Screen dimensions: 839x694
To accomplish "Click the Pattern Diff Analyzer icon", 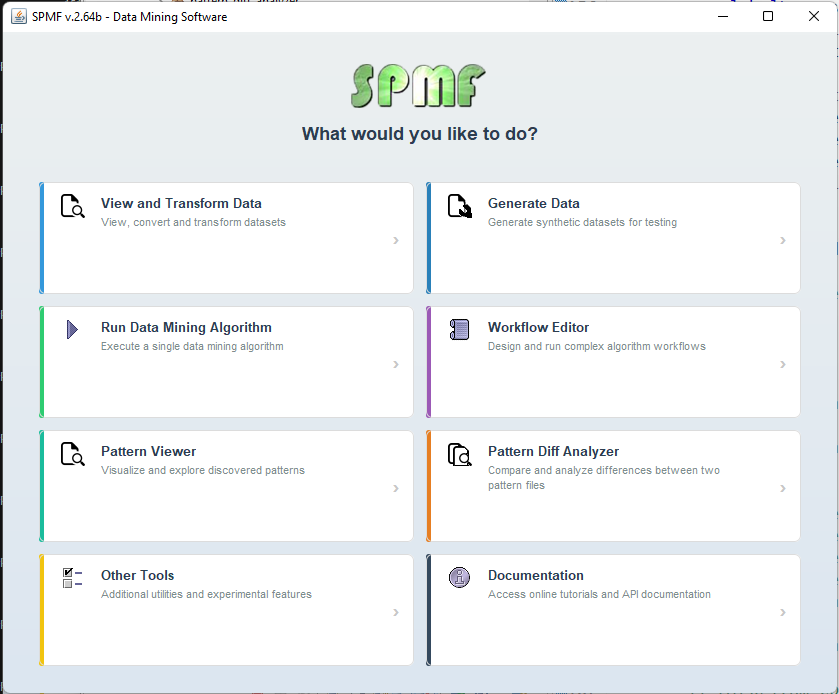I will [x=459, y=454].
